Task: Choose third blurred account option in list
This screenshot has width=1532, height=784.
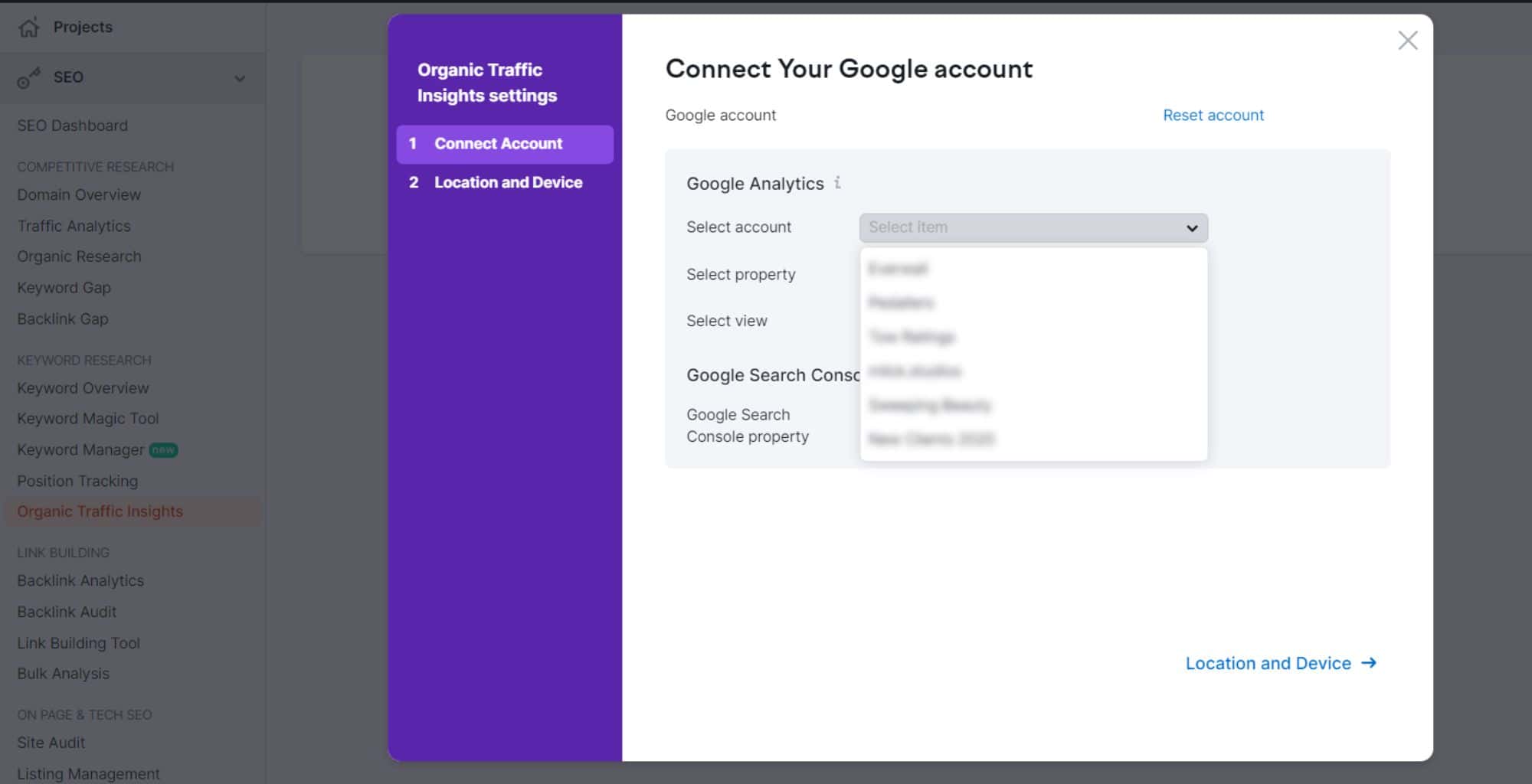Action: (x=1033, y=337)
